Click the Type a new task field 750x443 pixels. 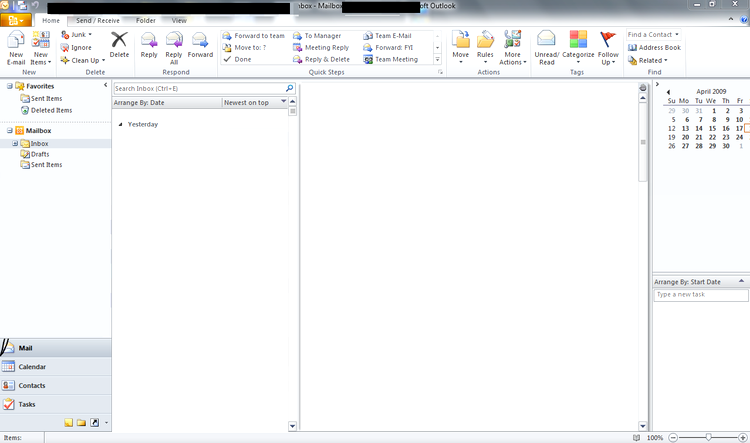pos(701,295)
